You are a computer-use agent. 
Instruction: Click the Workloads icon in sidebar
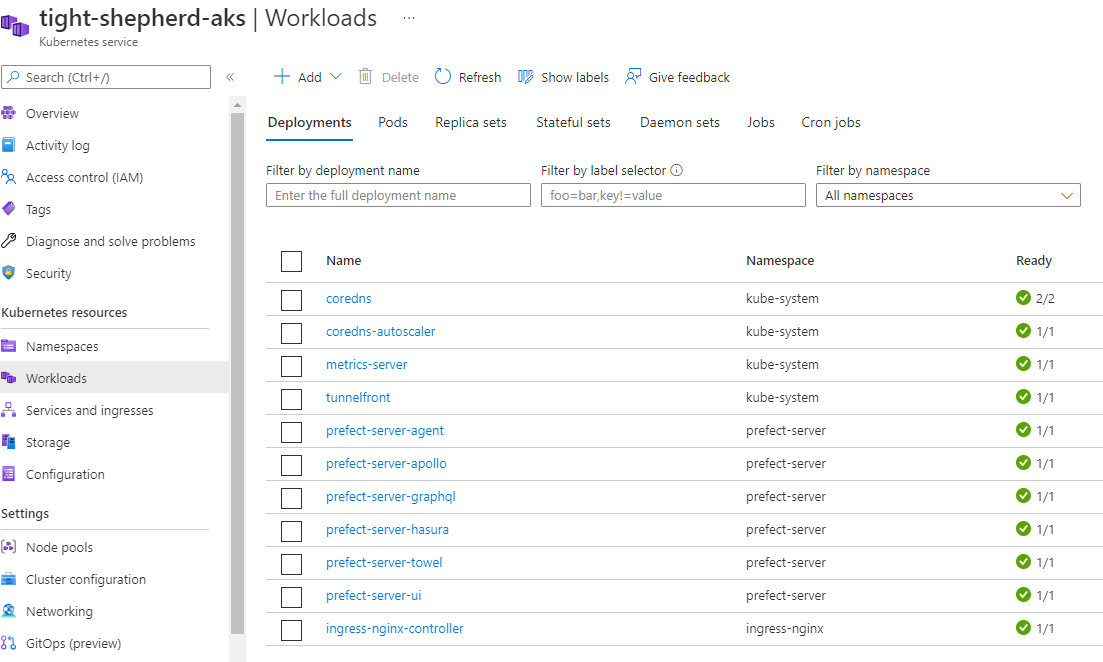point(8,378)
